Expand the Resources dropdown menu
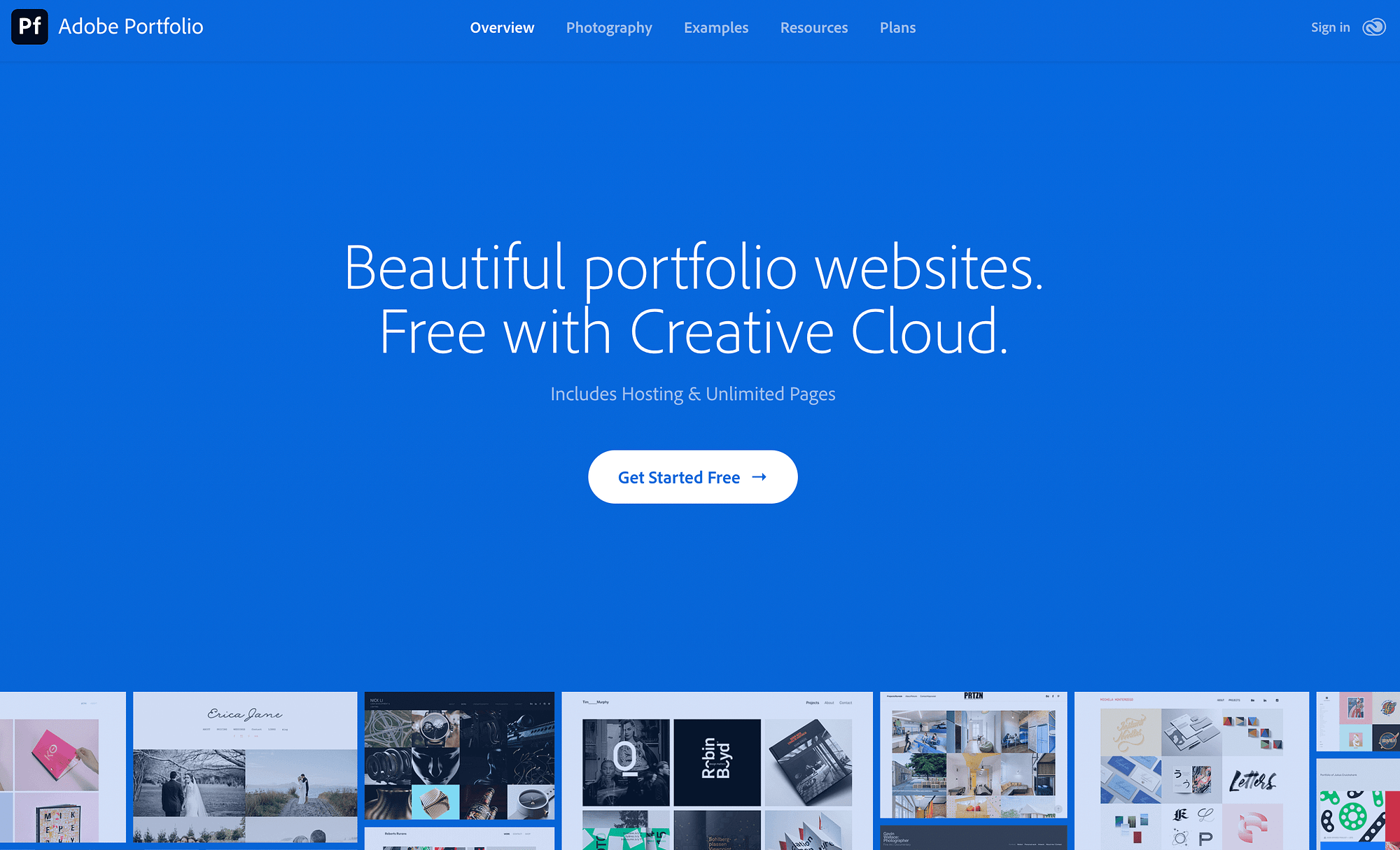1400x850 pixels. click(813, 27)
